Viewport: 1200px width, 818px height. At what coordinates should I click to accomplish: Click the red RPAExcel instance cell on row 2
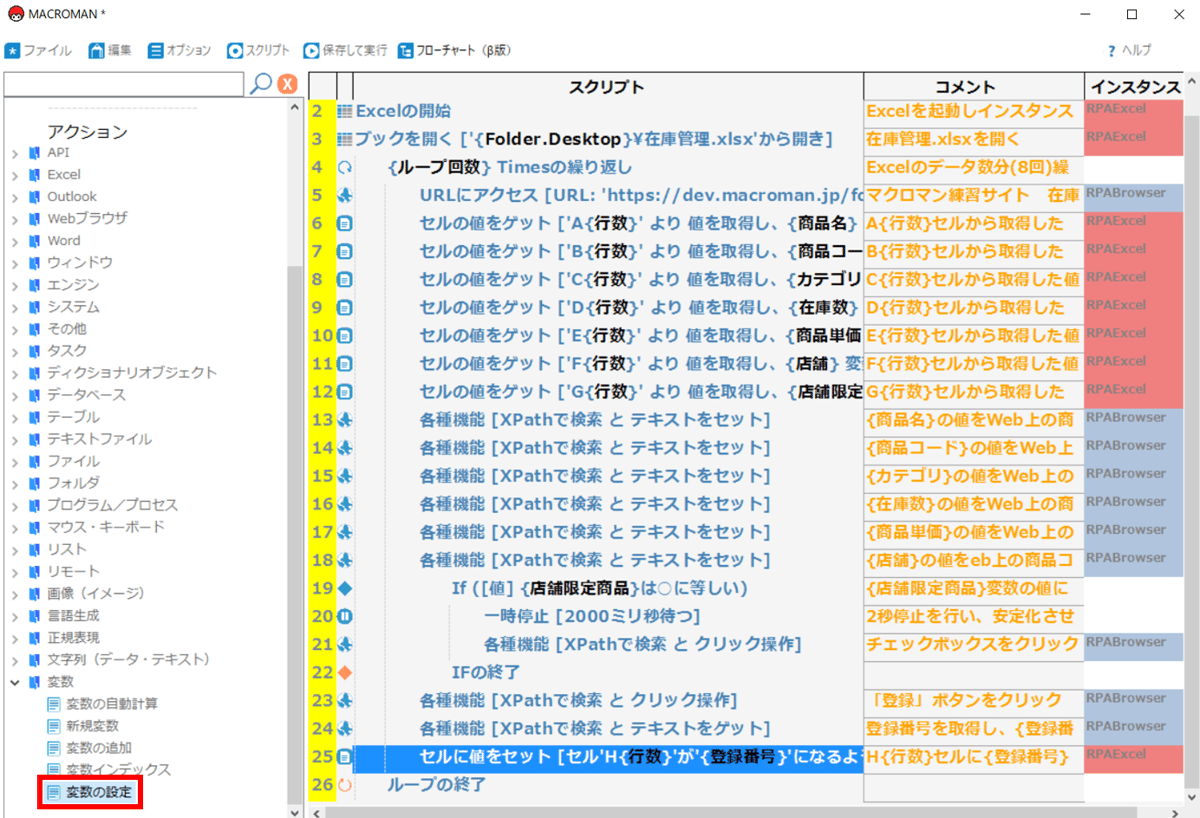tap(1132, 112)
